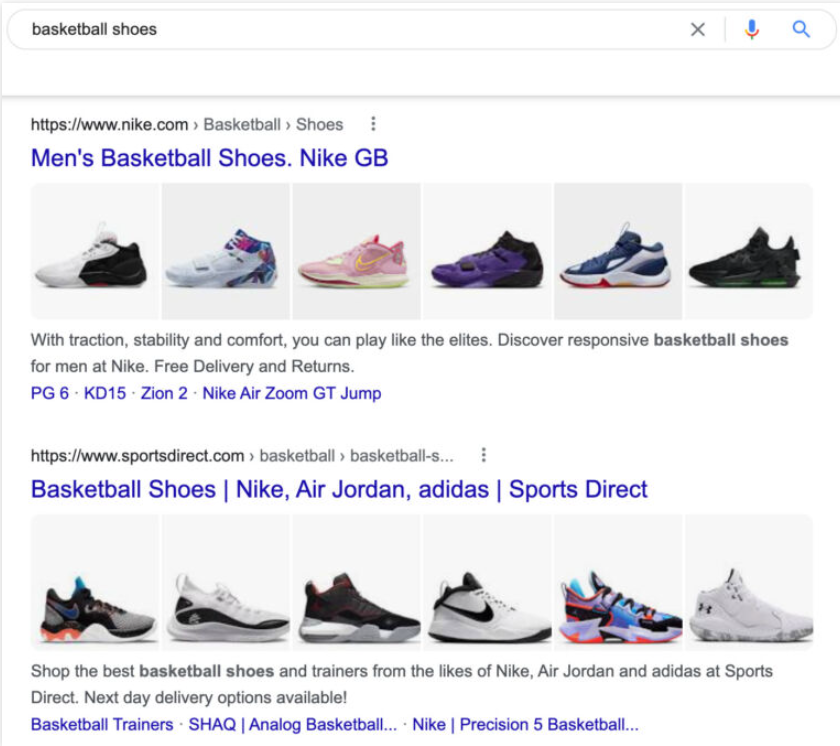This screenshot has height=746, width=840.
Task: Select the white and black Nike shoe thumbnail
Action: [95, 251]
